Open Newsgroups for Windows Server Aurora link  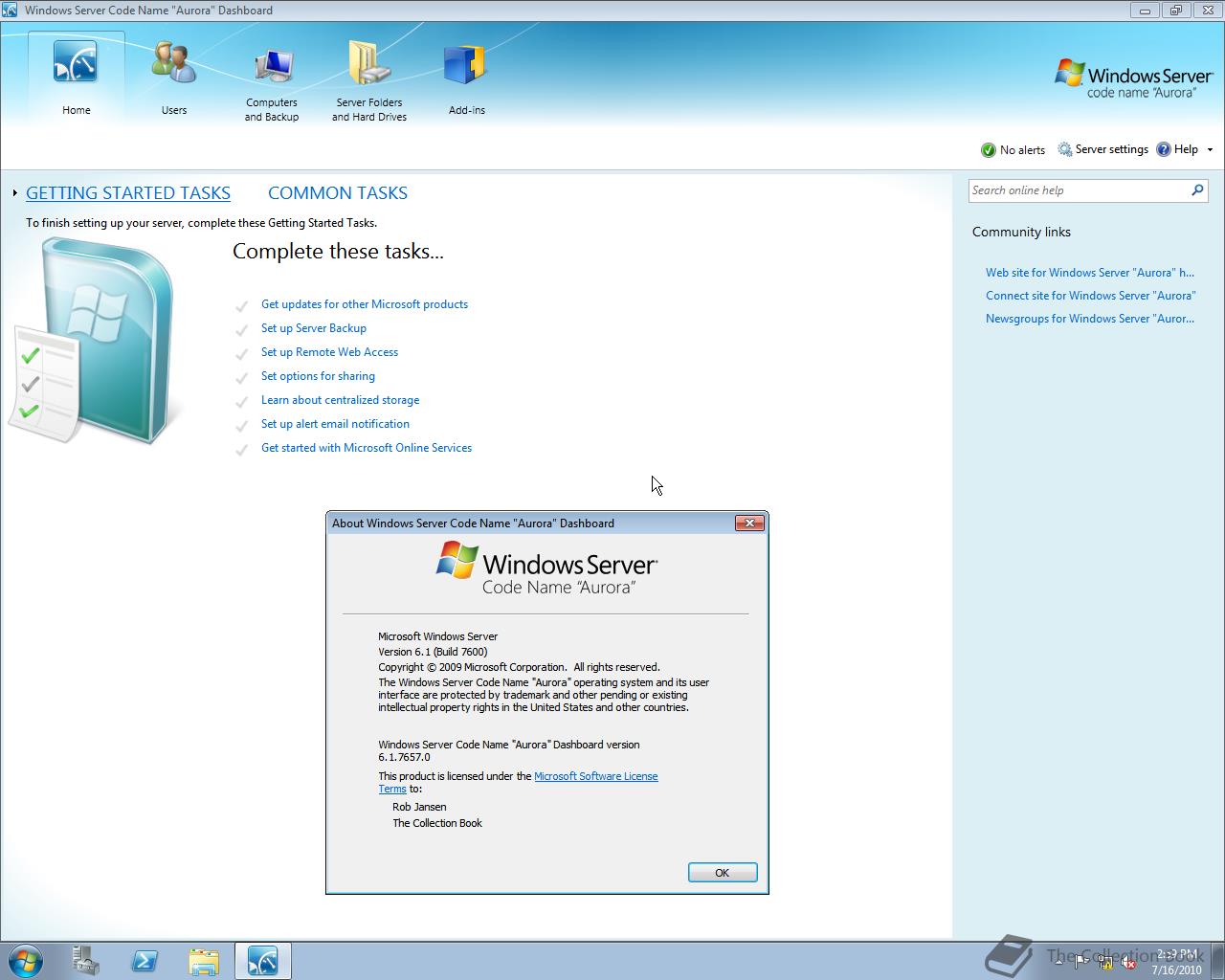tap(1090, 319)
